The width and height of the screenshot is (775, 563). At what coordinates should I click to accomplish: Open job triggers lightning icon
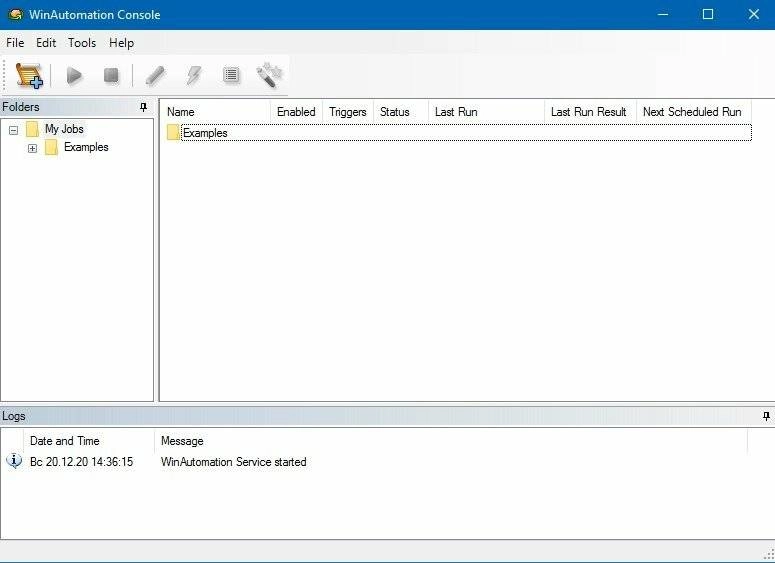[194, 76]
